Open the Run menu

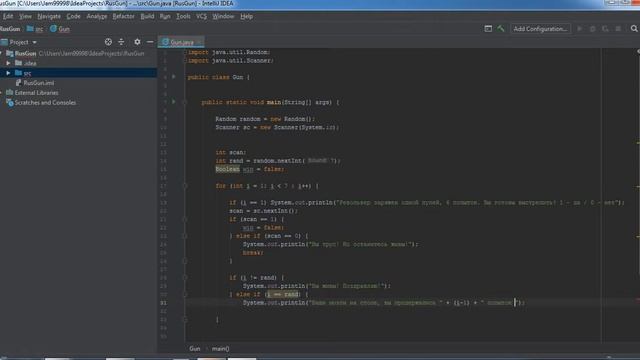point(165,16)
